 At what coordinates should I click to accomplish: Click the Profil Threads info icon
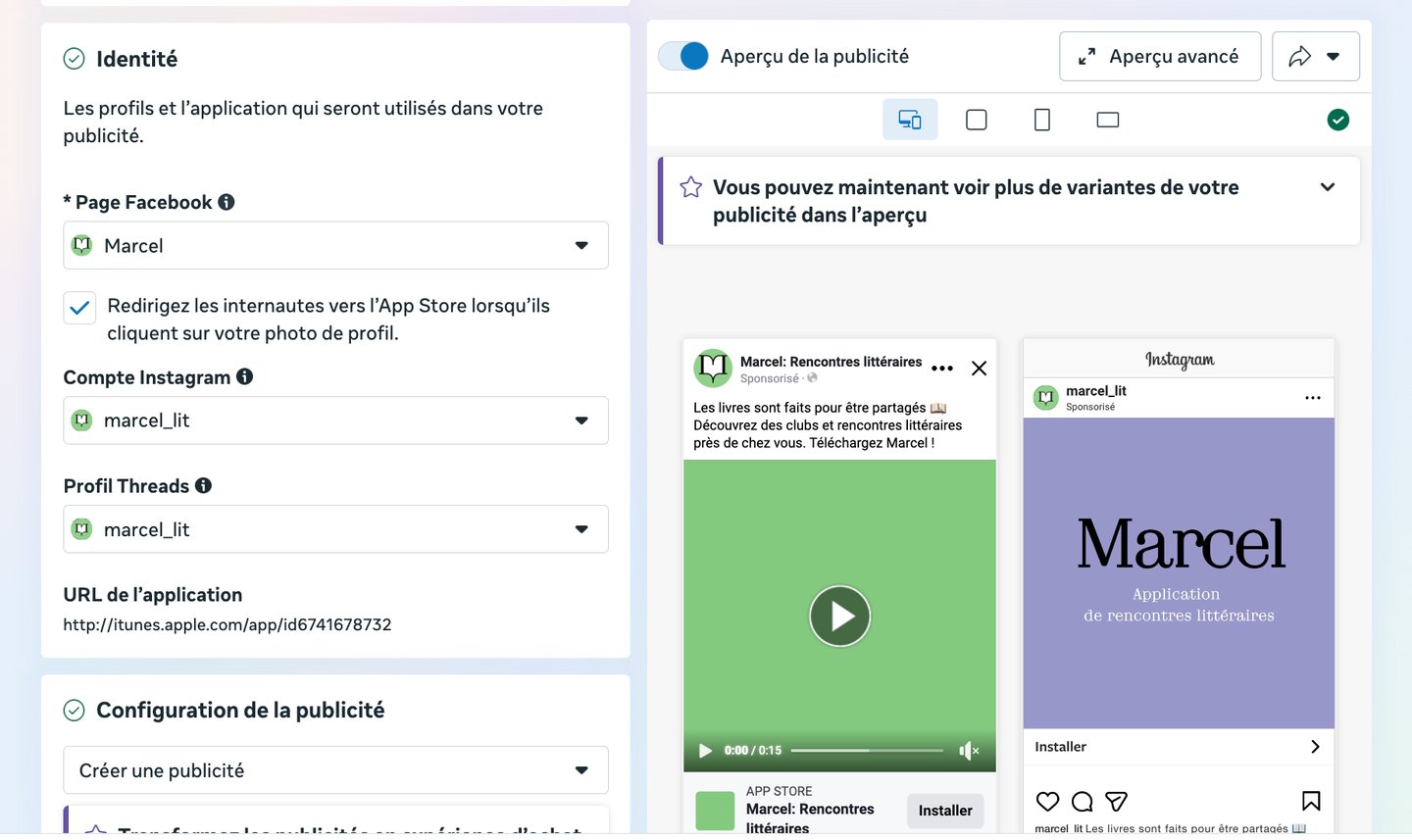[204, 485]
